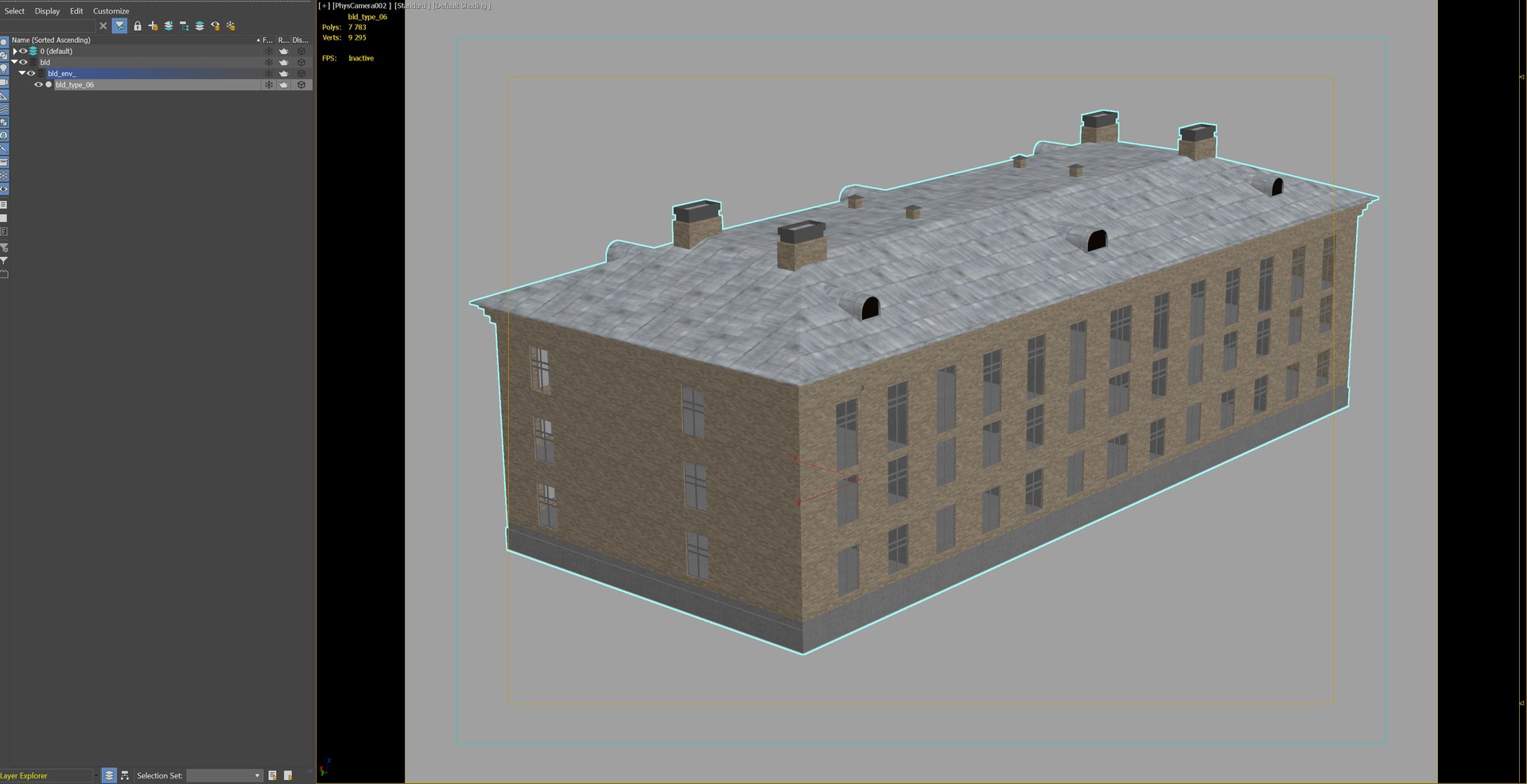Hide the bld layer via eye icon
This screenshot has height=784, width=1527.
(x=23, y=62)
